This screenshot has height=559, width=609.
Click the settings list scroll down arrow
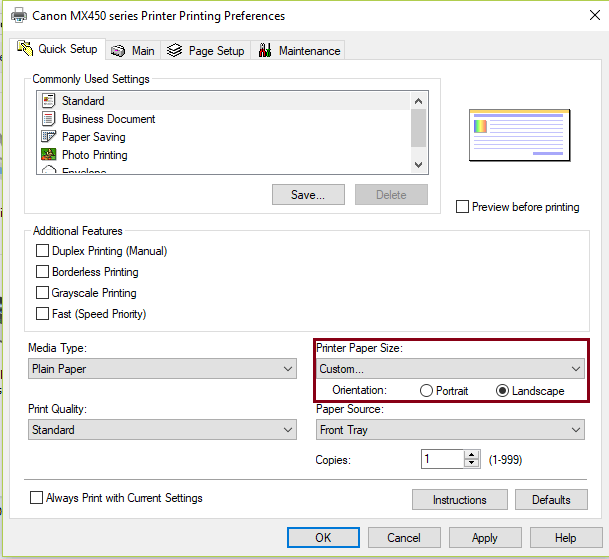418,165
